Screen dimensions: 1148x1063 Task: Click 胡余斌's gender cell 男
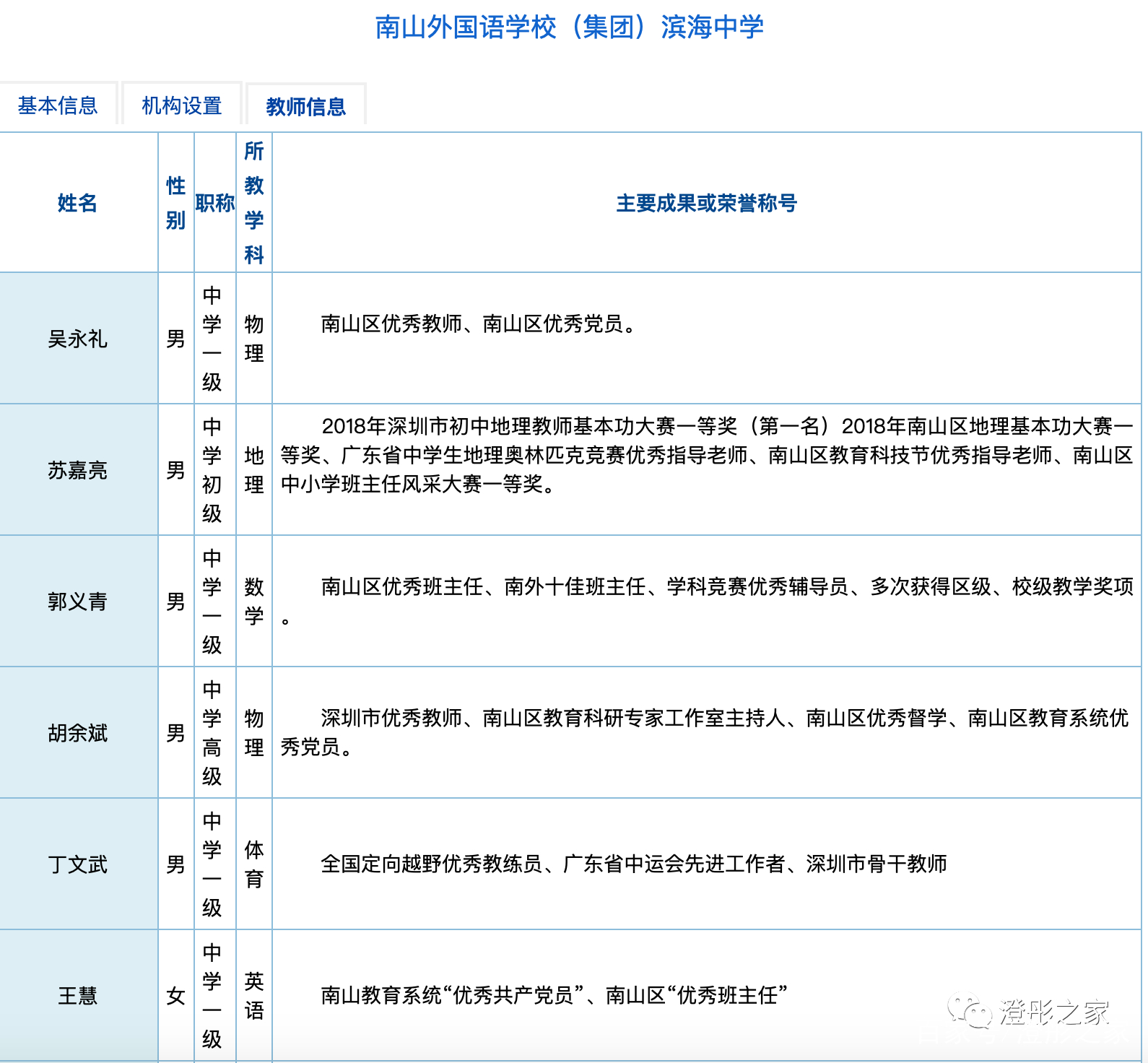click(x=176, y=733)
